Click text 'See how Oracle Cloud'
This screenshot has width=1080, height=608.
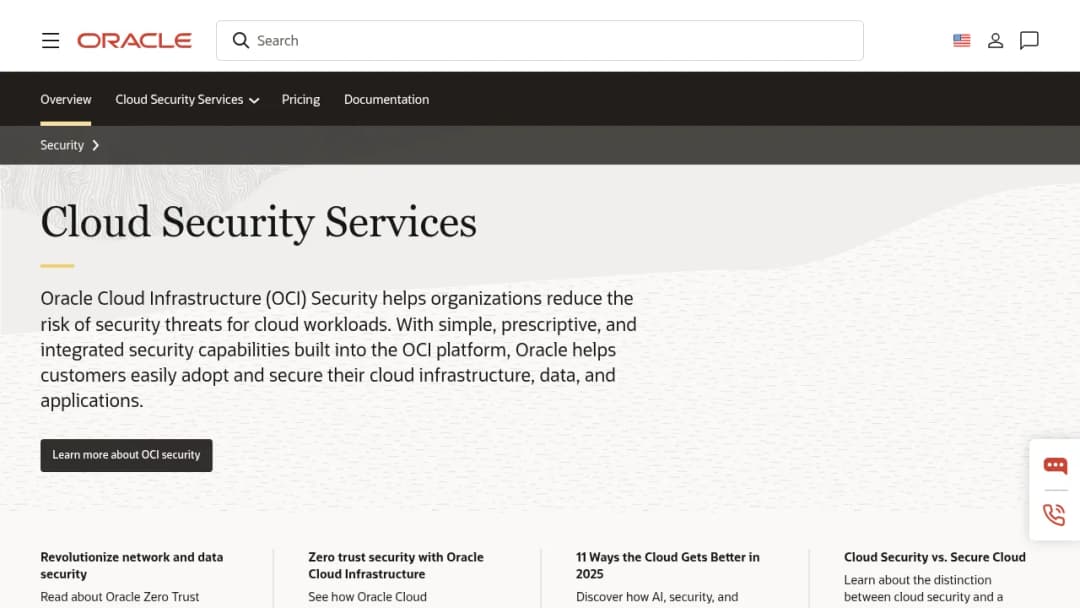click(x=367, y=597)
